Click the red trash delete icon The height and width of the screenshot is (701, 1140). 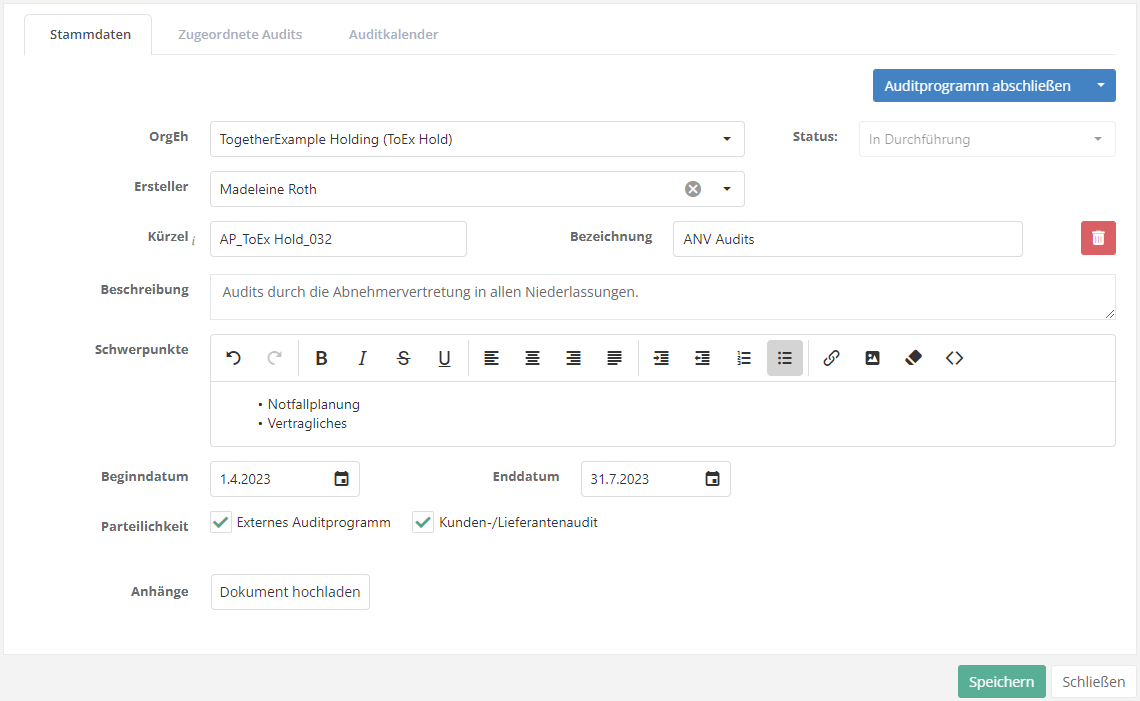click(1098, 238)
